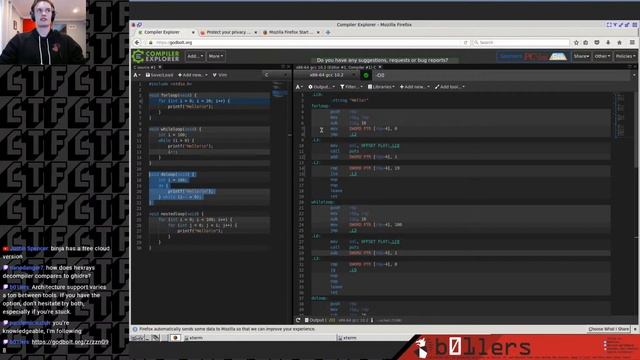
Task: Open the Other dropdown
Action: tap(602, 56)
